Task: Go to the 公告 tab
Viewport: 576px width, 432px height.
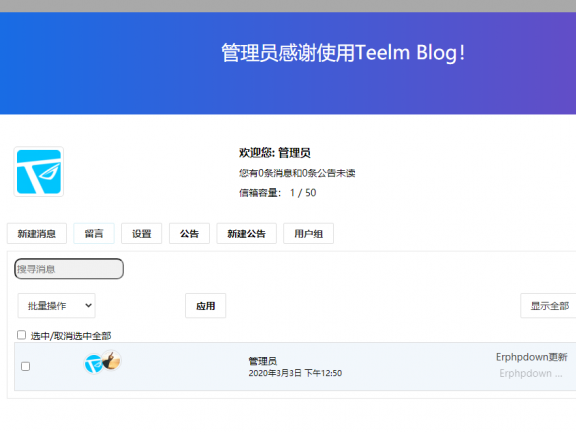Action: click(x=189, y=233)
